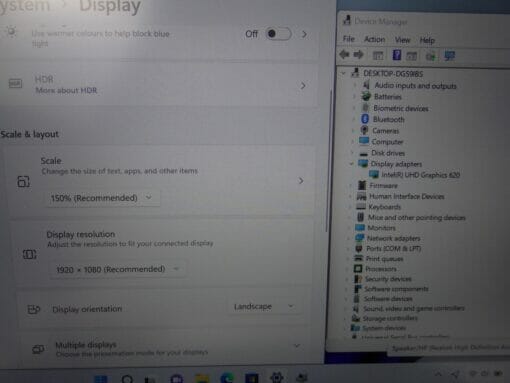This screenshot has height=383, width=510.
Task: Select the Security devices category
Action: click(x=388, y=279)
